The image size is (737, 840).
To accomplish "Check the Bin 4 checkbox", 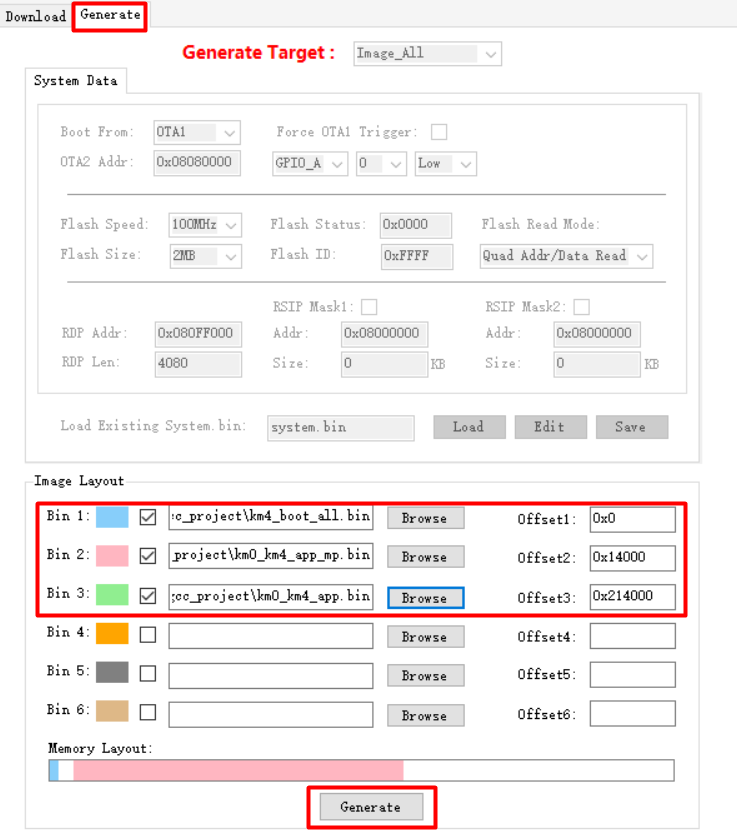I will [148, 635].
